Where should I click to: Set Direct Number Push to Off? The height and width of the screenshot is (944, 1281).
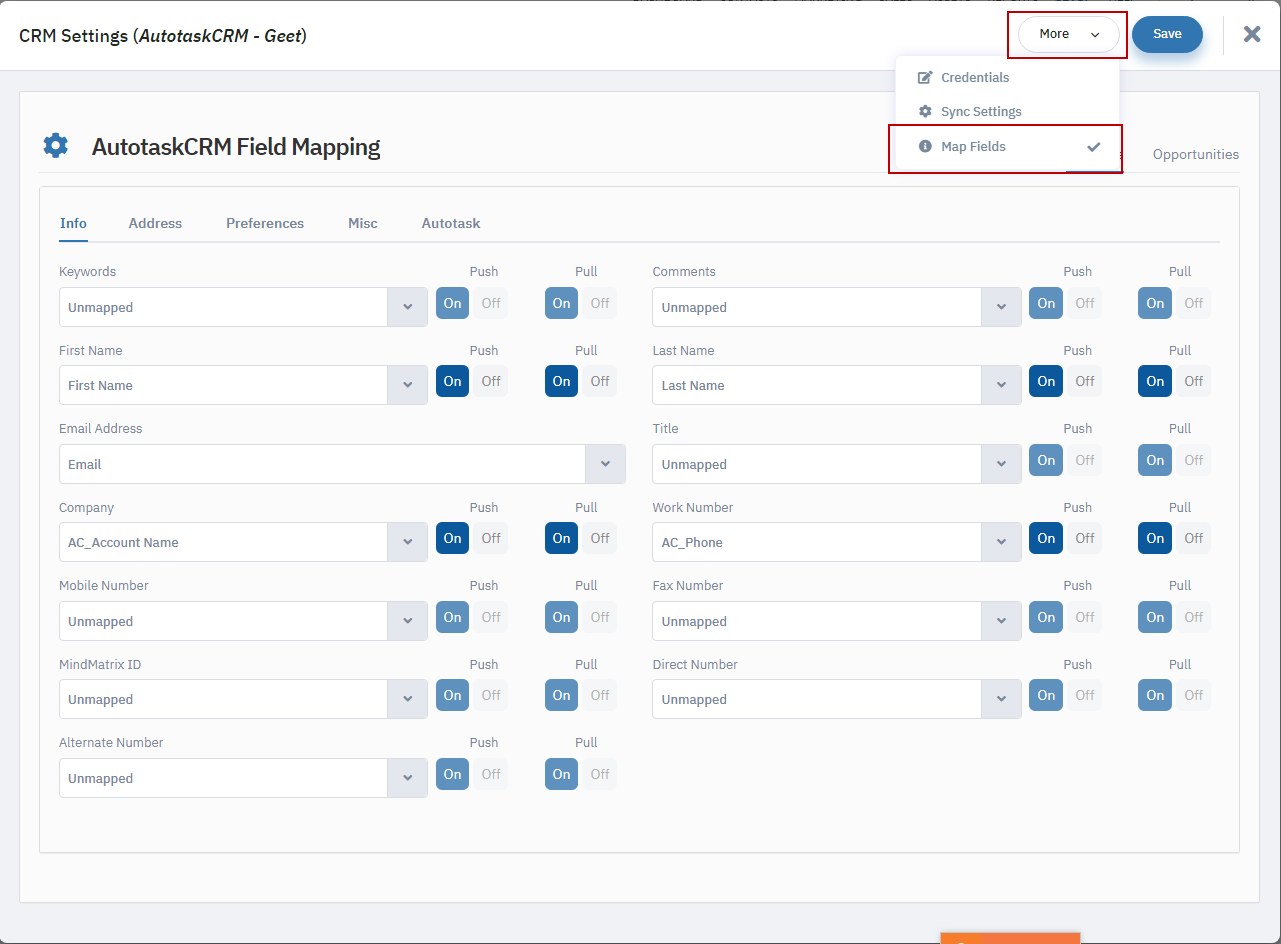click(1085, 695)
